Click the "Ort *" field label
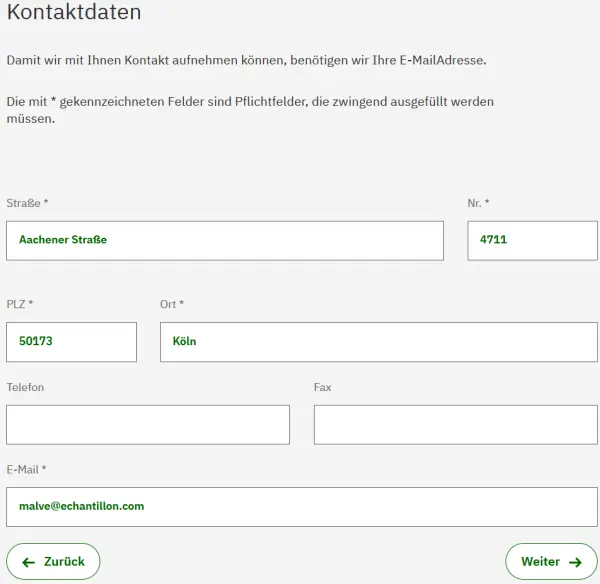Screen dimensions: 600x584 172,304
